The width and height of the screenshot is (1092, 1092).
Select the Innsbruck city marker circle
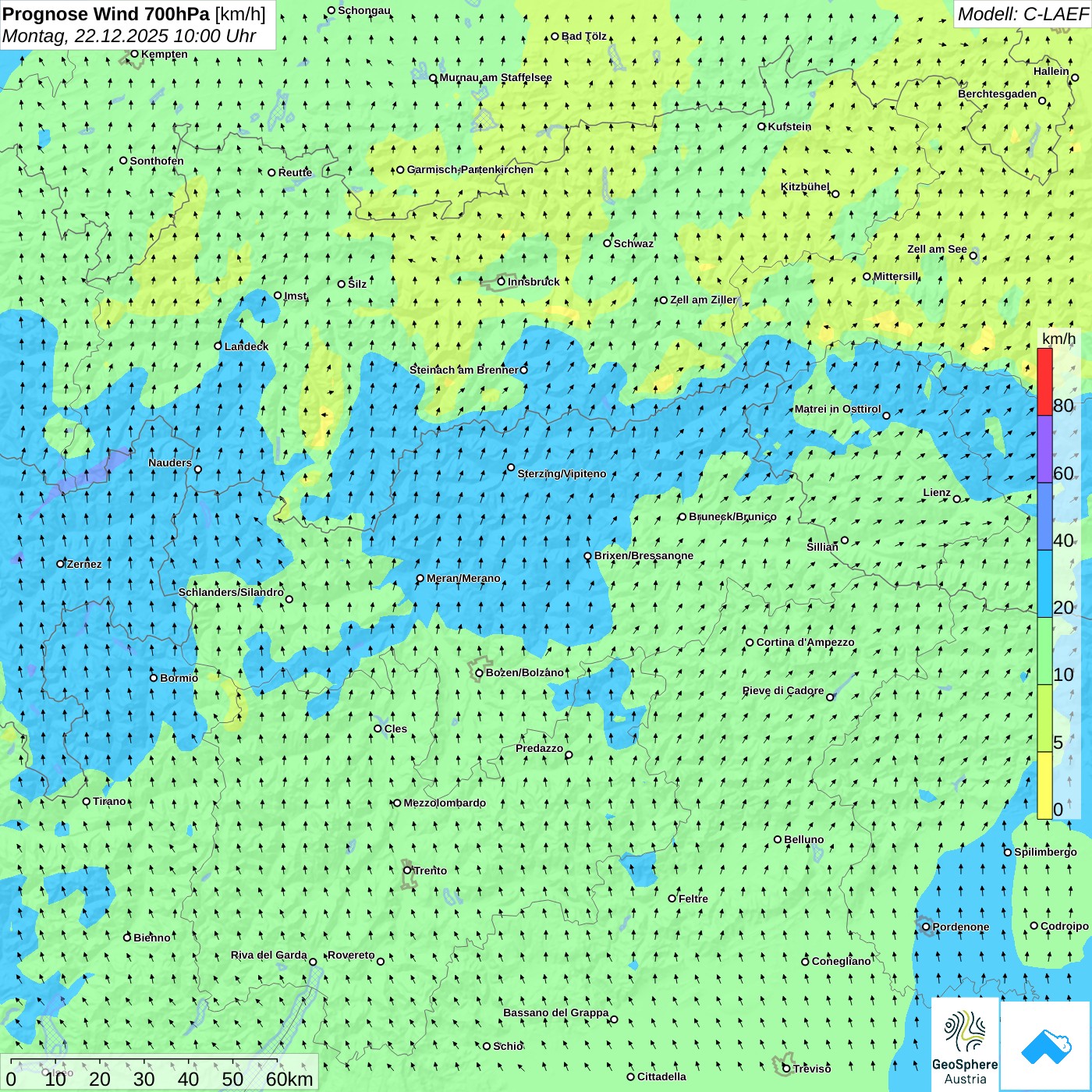click(x=502, y=282)
